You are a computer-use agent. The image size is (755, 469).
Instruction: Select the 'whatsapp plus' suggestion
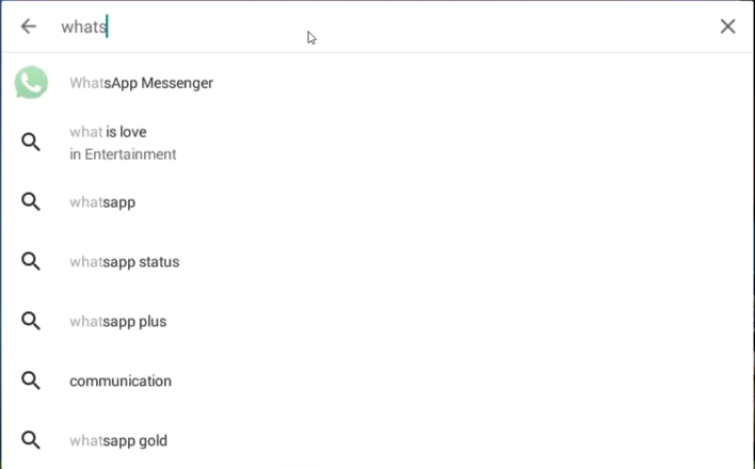[118, 322]
